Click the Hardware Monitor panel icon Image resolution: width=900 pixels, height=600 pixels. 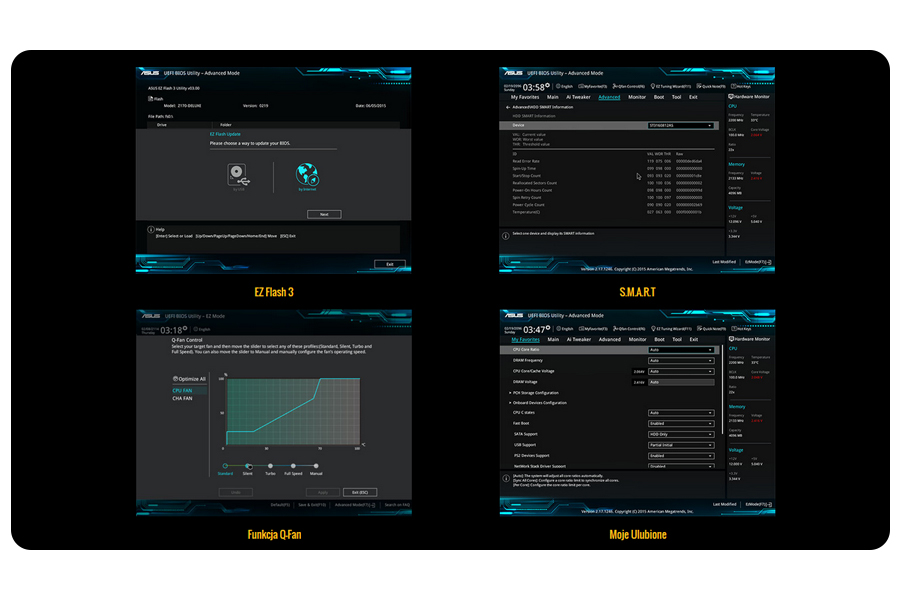click(x=731, y=97)
